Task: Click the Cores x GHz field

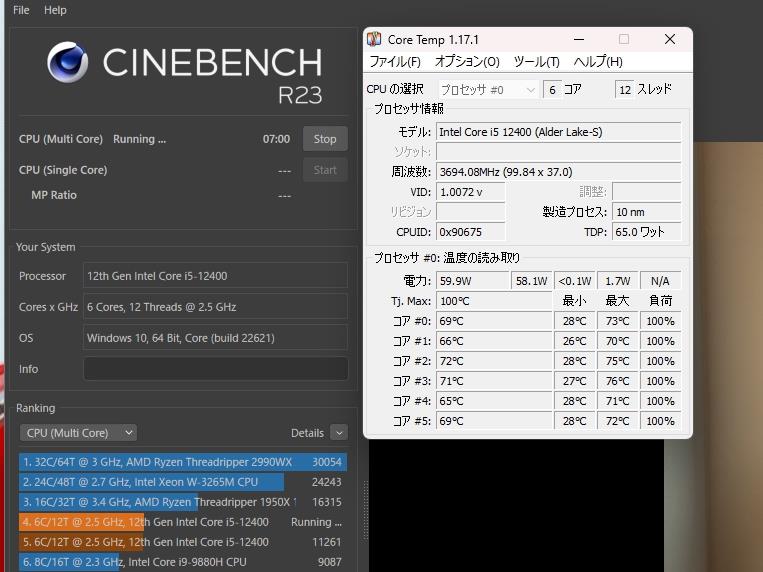Action: (216, 307)
